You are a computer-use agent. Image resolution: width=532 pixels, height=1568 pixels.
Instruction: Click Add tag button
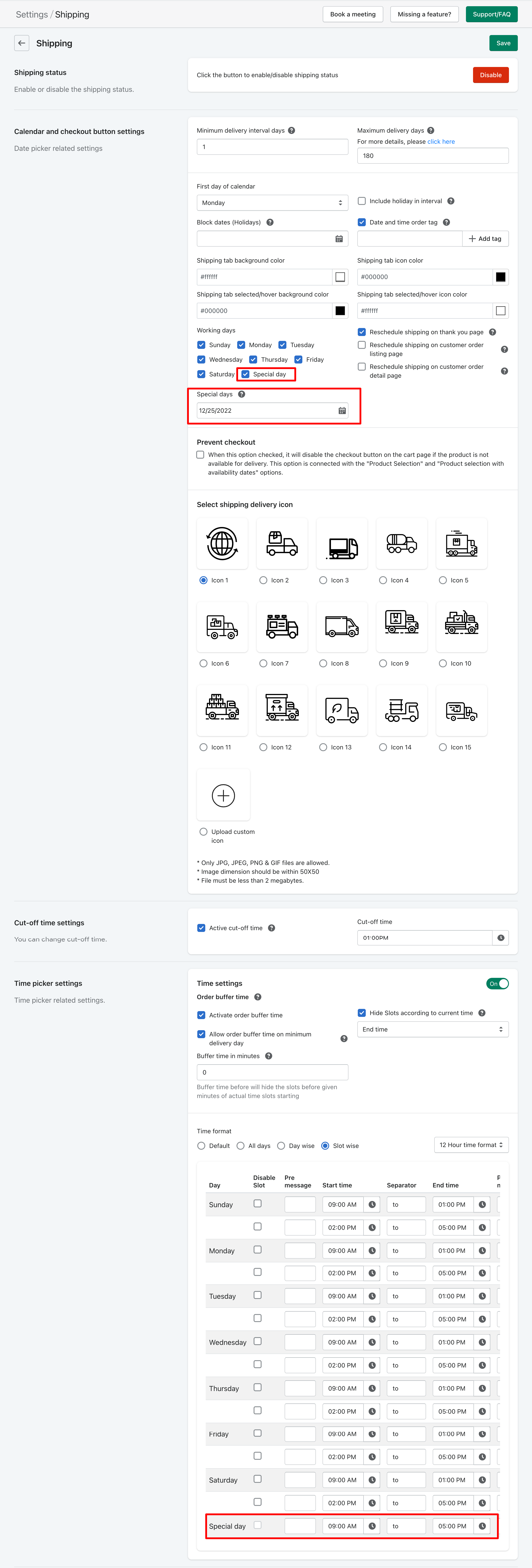(486, 239)
